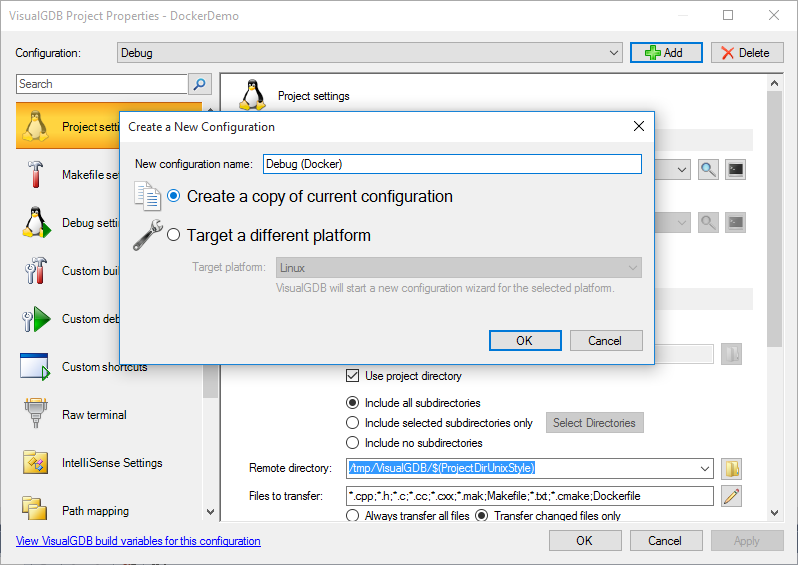798x565 pixels.
Task: Open Makefile settings hammer icon
Action: pyautogui.click(x=35, y=175)
